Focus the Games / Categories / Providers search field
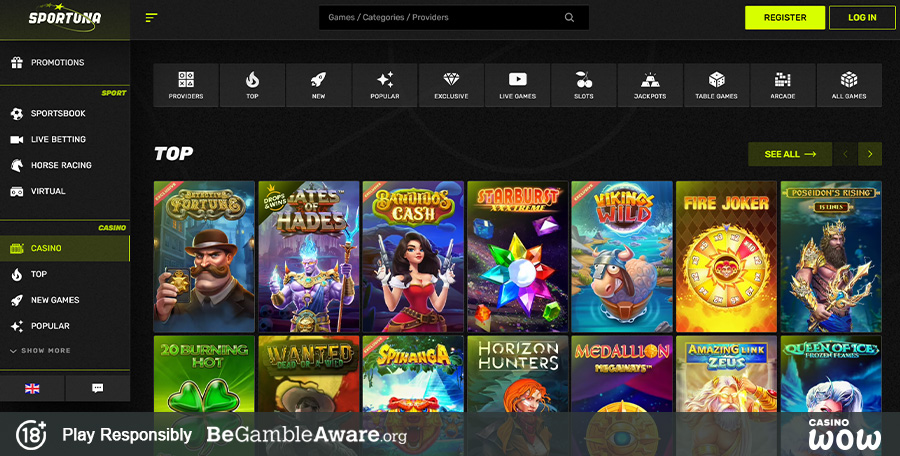The width and height of the screenshot is (900, 456). coord(454,18)
